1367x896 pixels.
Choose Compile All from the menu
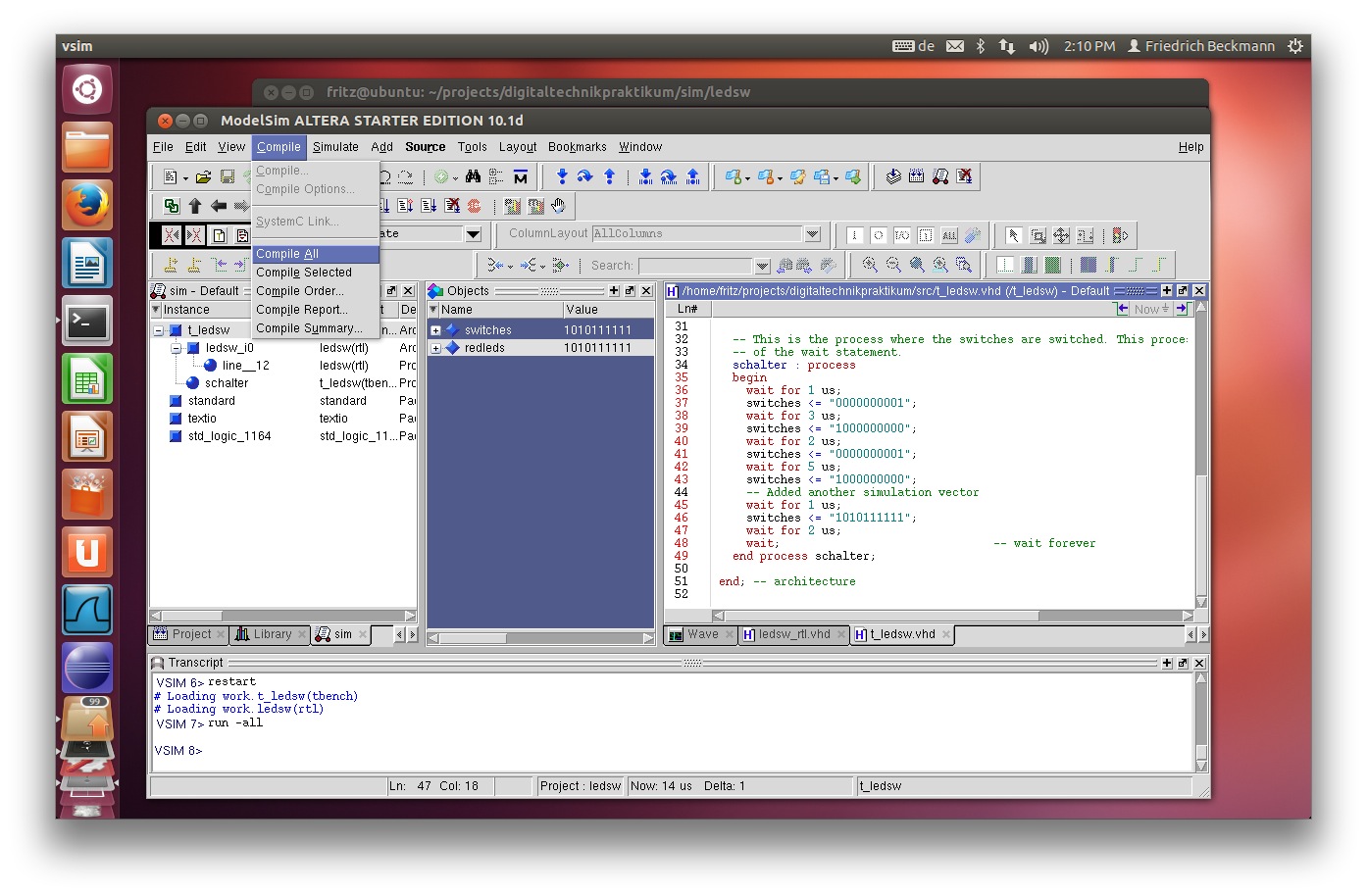coord(287,254)
